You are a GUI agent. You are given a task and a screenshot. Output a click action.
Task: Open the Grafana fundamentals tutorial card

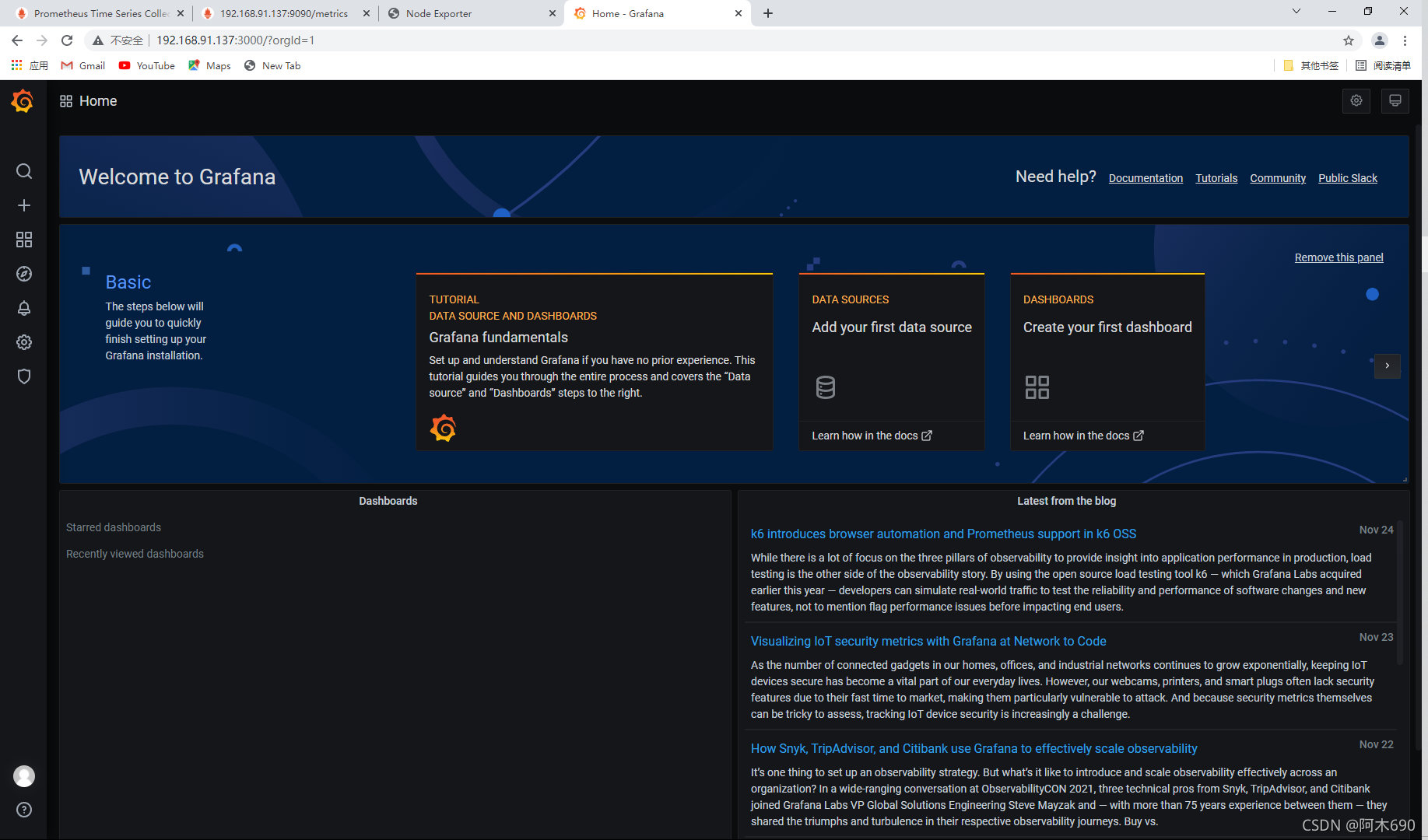[595, 362]
